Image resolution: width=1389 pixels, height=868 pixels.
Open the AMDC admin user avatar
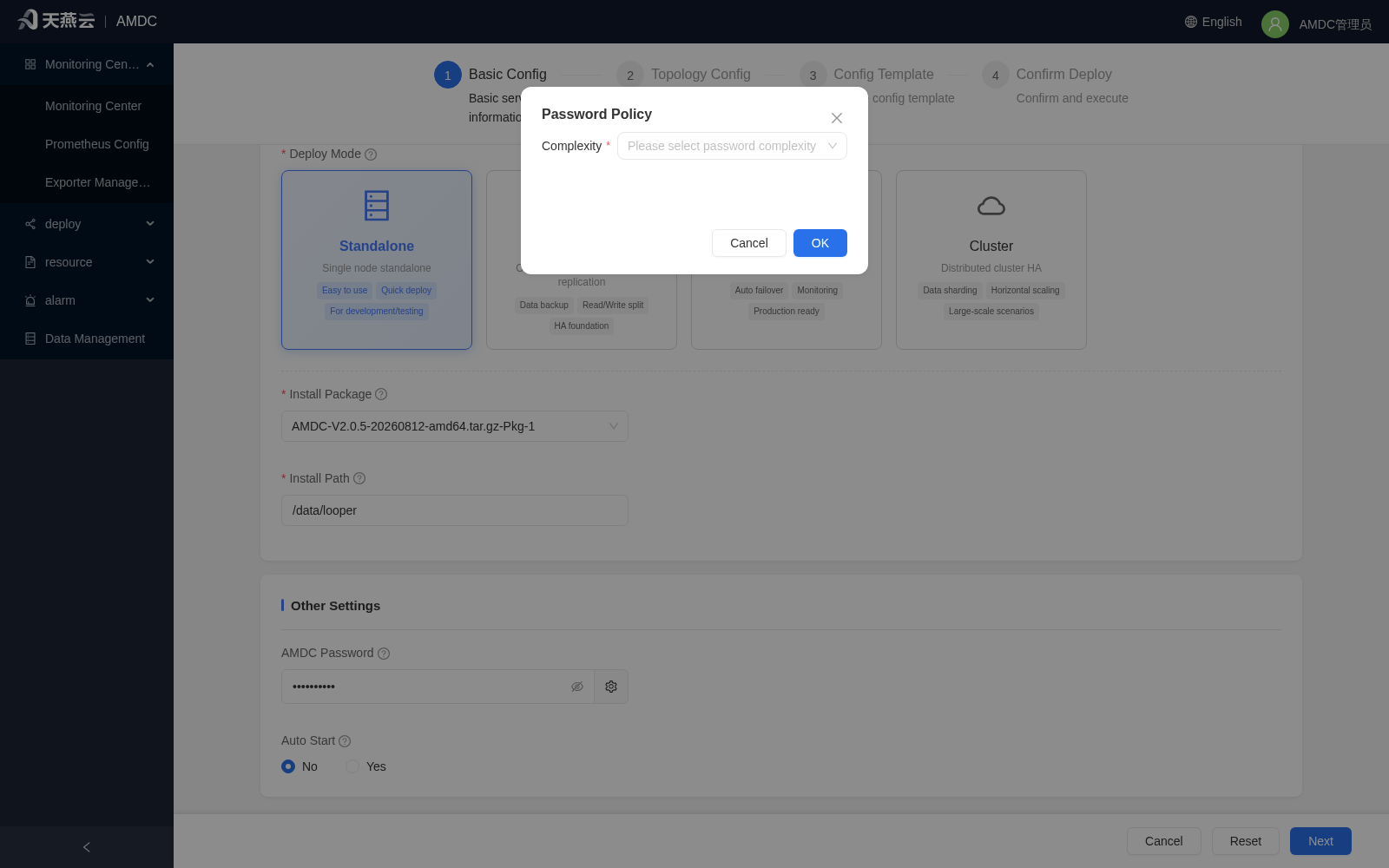pos(1275,24)
